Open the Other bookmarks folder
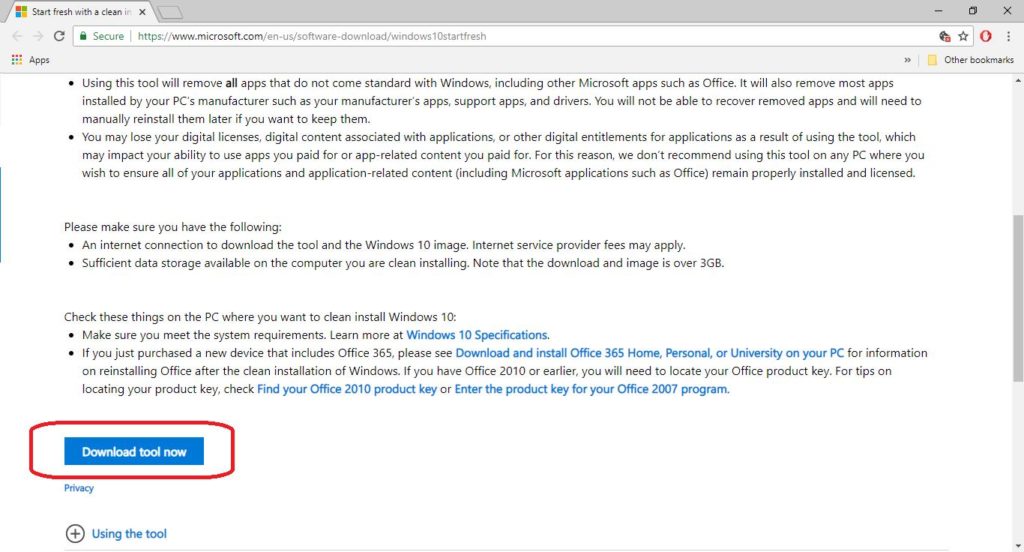The image size is (1024, 552). pyautogui.click(x=970, y=59)
